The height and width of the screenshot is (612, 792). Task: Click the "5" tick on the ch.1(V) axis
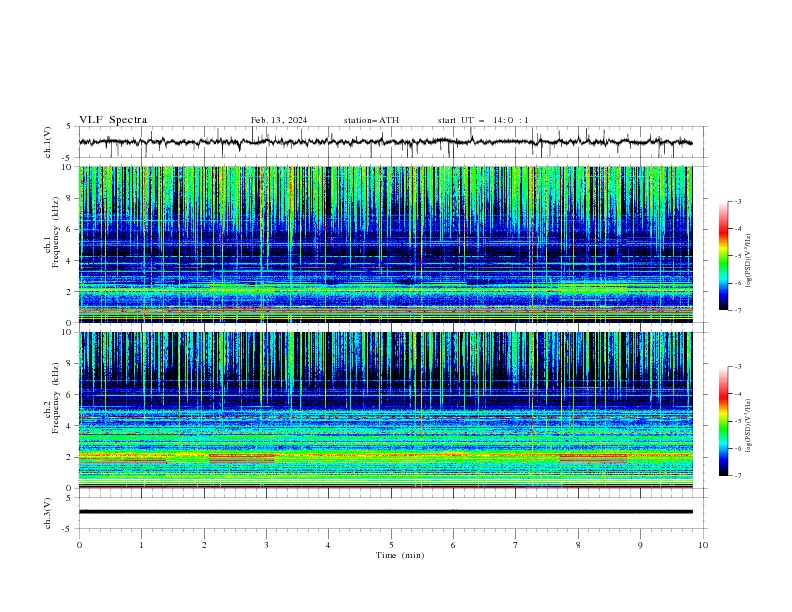pyautogui.click(x=70, y=126)
